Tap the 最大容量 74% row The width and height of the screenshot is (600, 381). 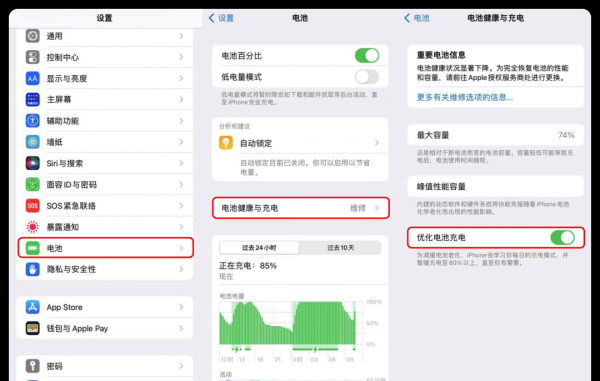point(496,135)
